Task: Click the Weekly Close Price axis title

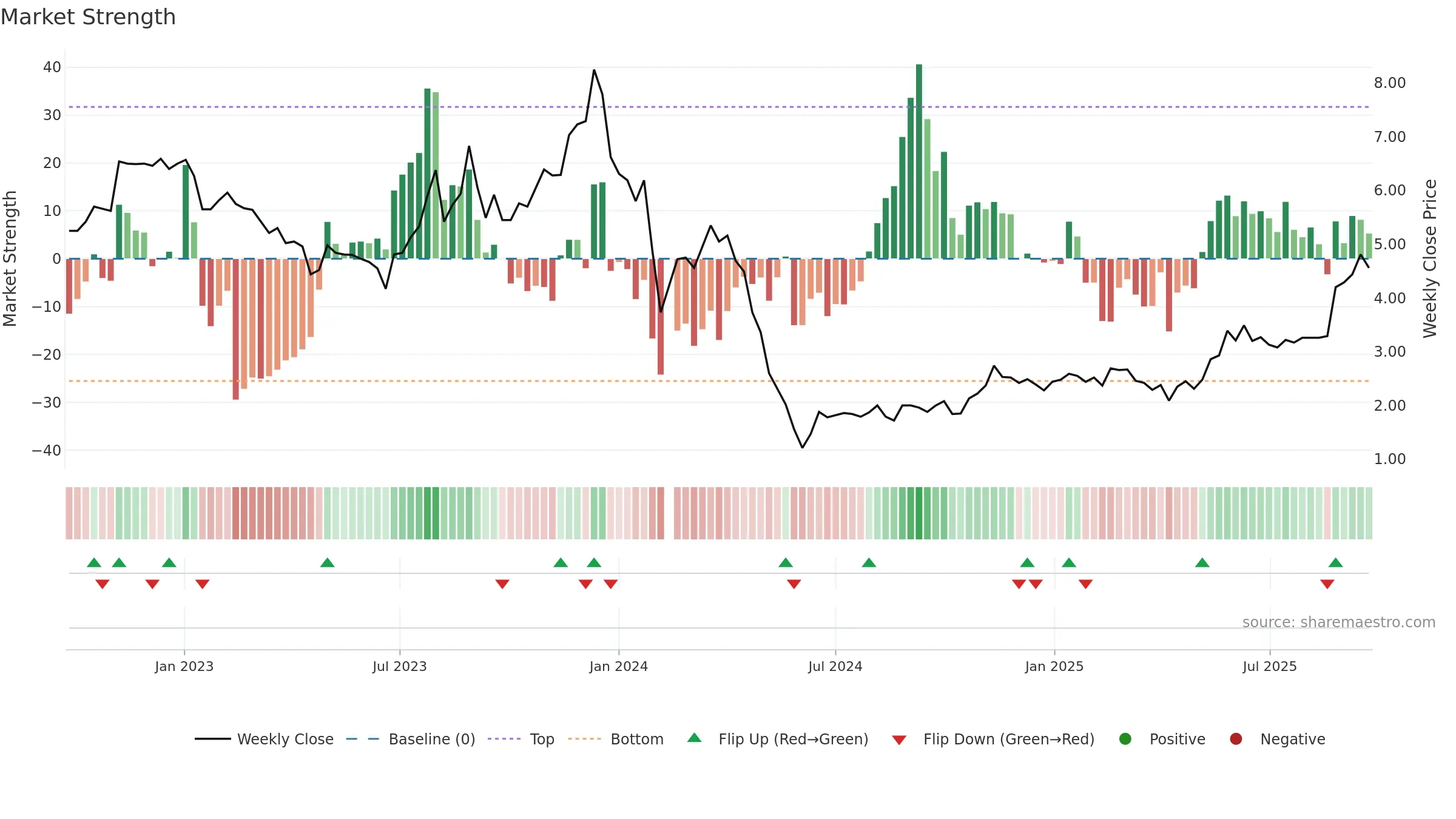Action: [1430, 258]
